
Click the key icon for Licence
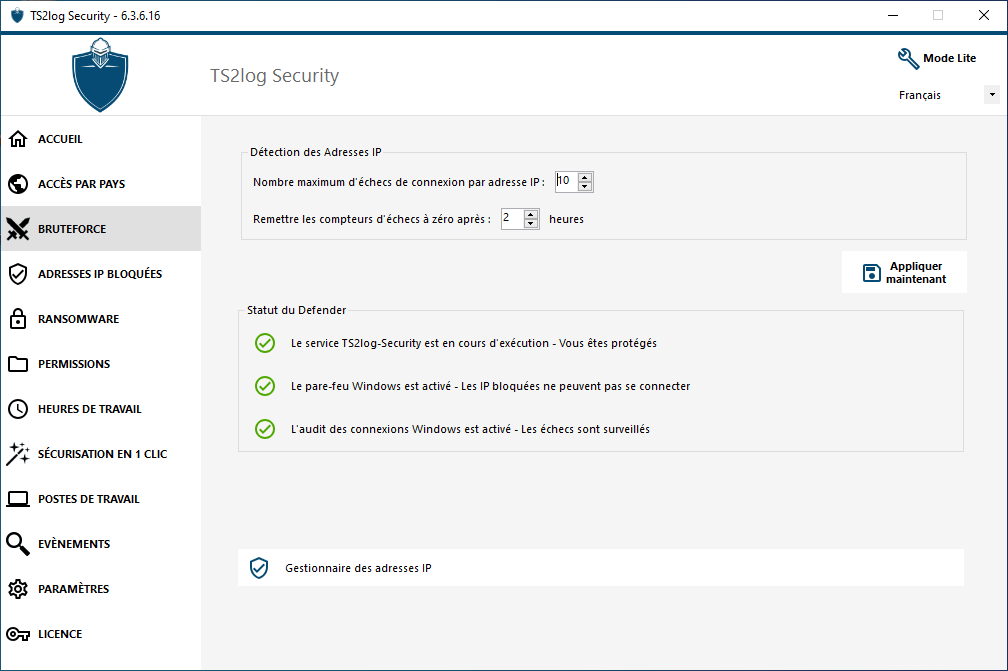(18, 634)
